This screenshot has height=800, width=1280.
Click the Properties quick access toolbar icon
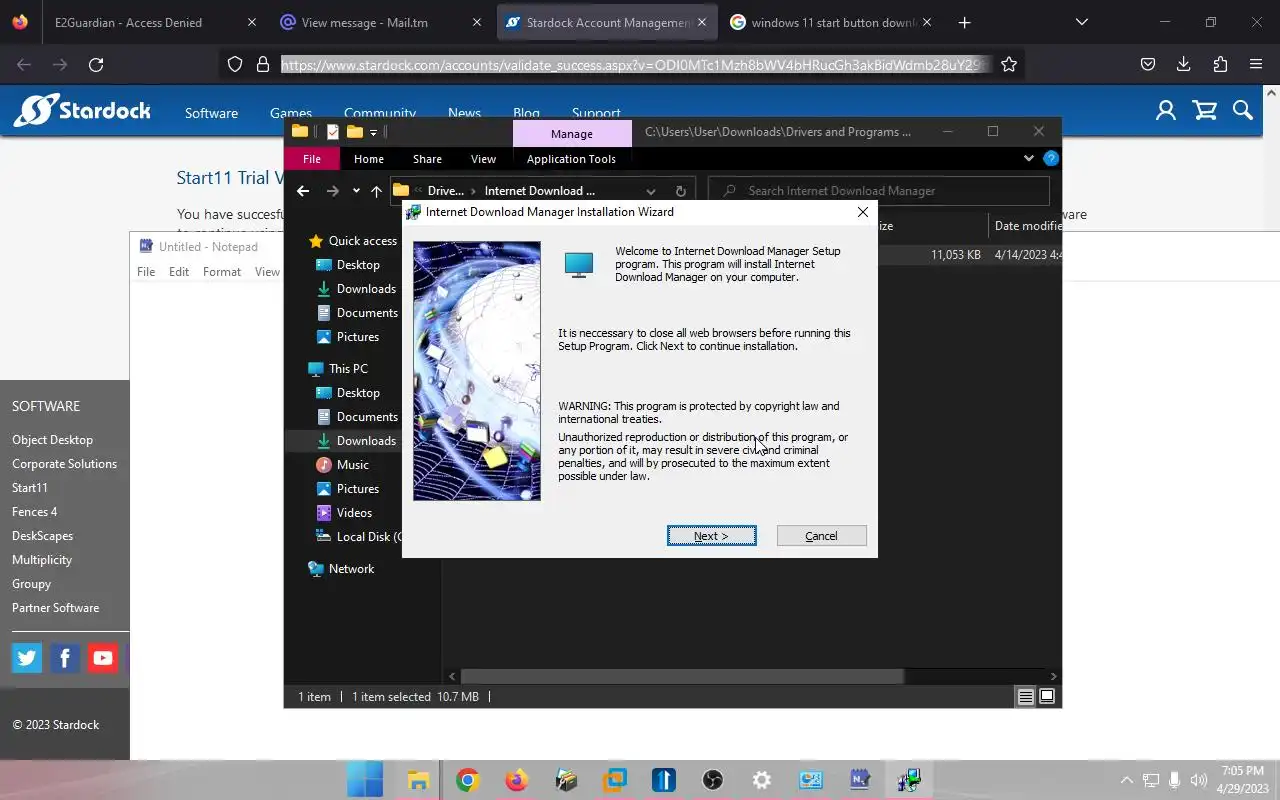pyautogui.click(x=332, y=132)
